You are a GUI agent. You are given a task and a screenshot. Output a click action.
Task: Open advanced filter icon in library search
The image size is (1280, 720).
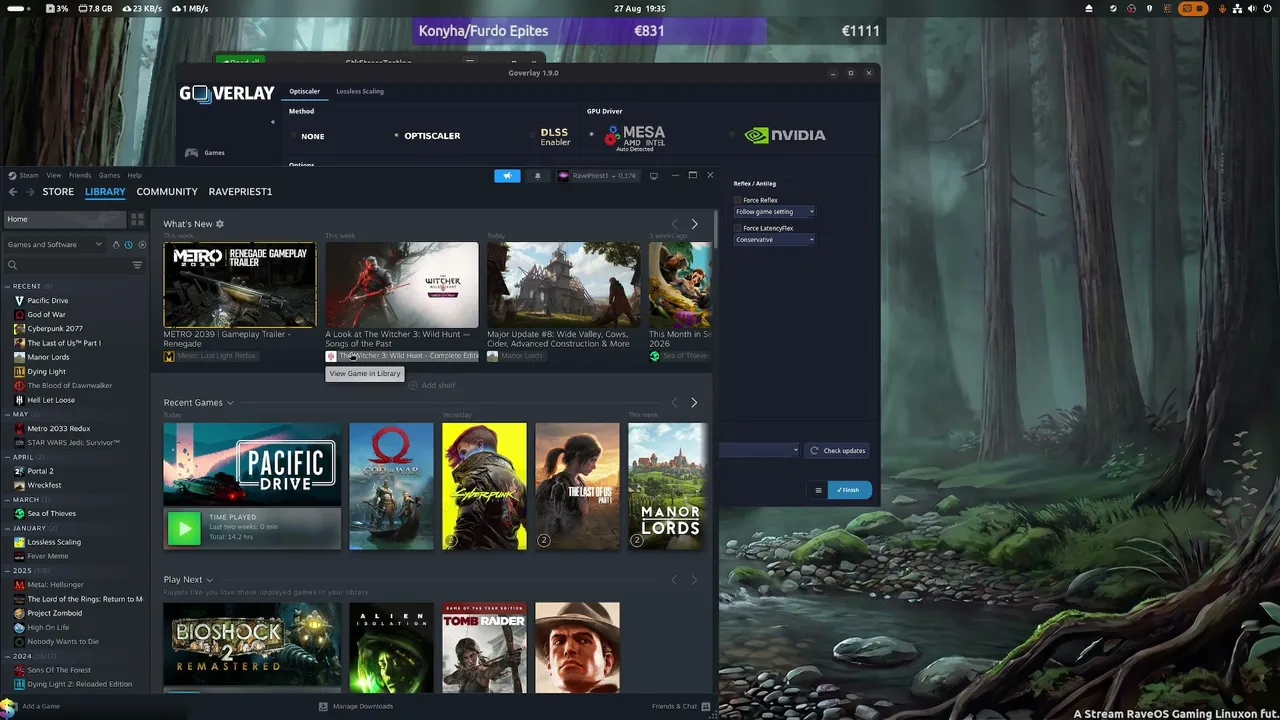pos(137,265)
